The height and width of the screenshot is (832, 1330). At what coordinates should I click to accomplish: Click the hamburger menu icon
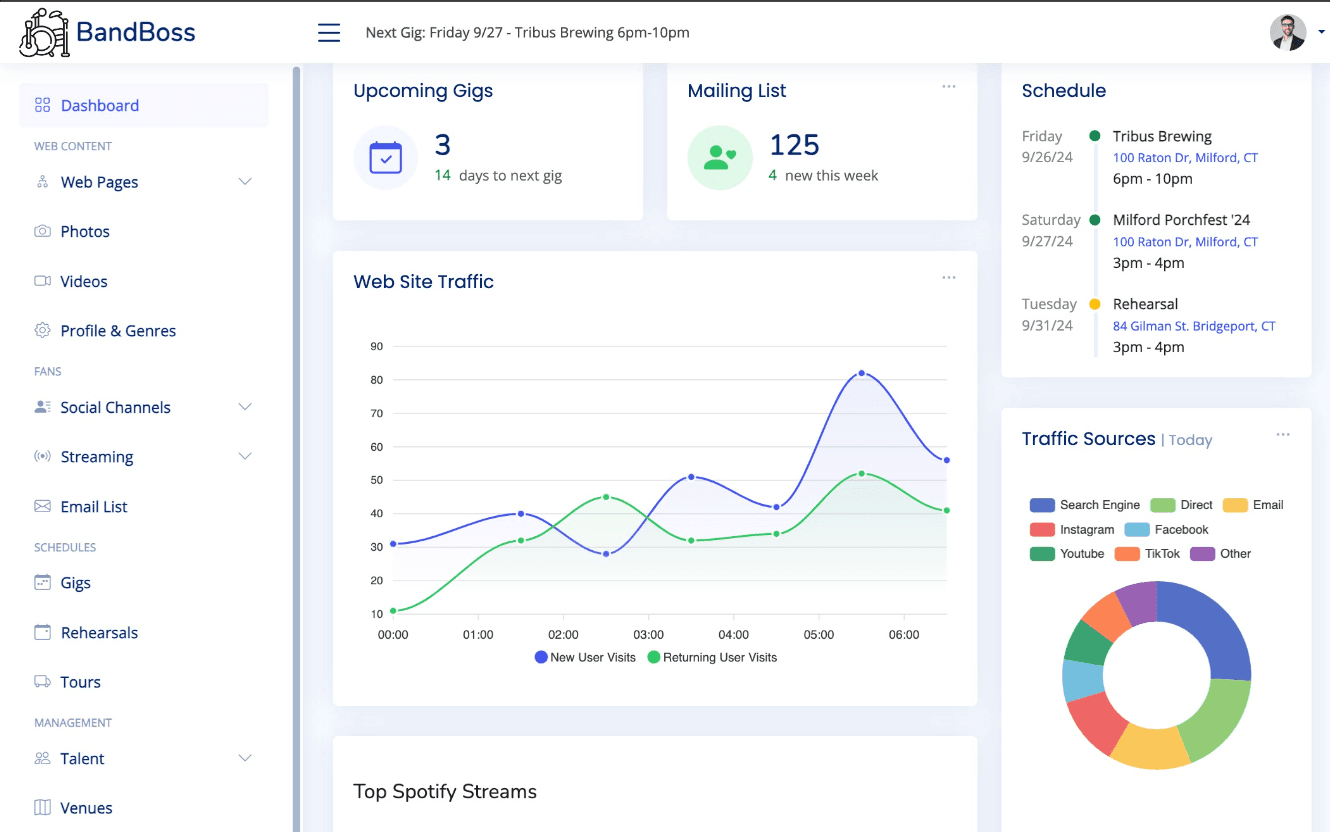[329, 33]
